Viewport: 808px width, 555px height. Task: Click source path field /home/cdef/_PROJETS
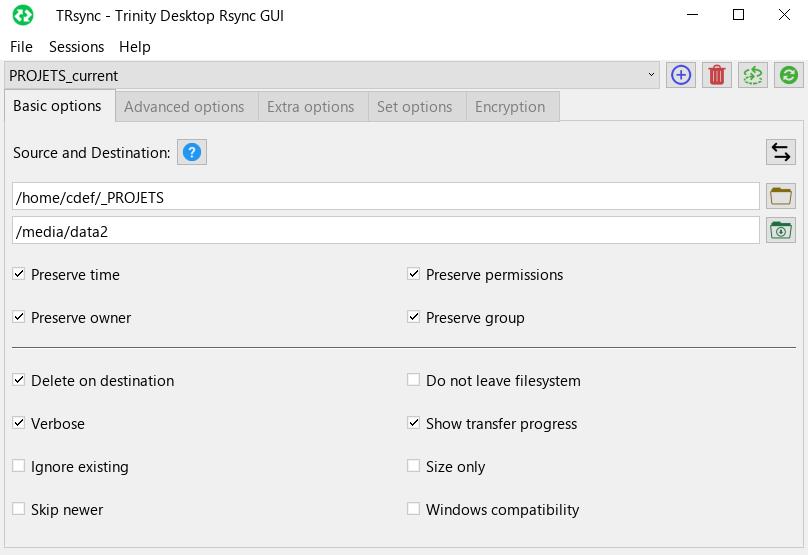click(385, 196)
